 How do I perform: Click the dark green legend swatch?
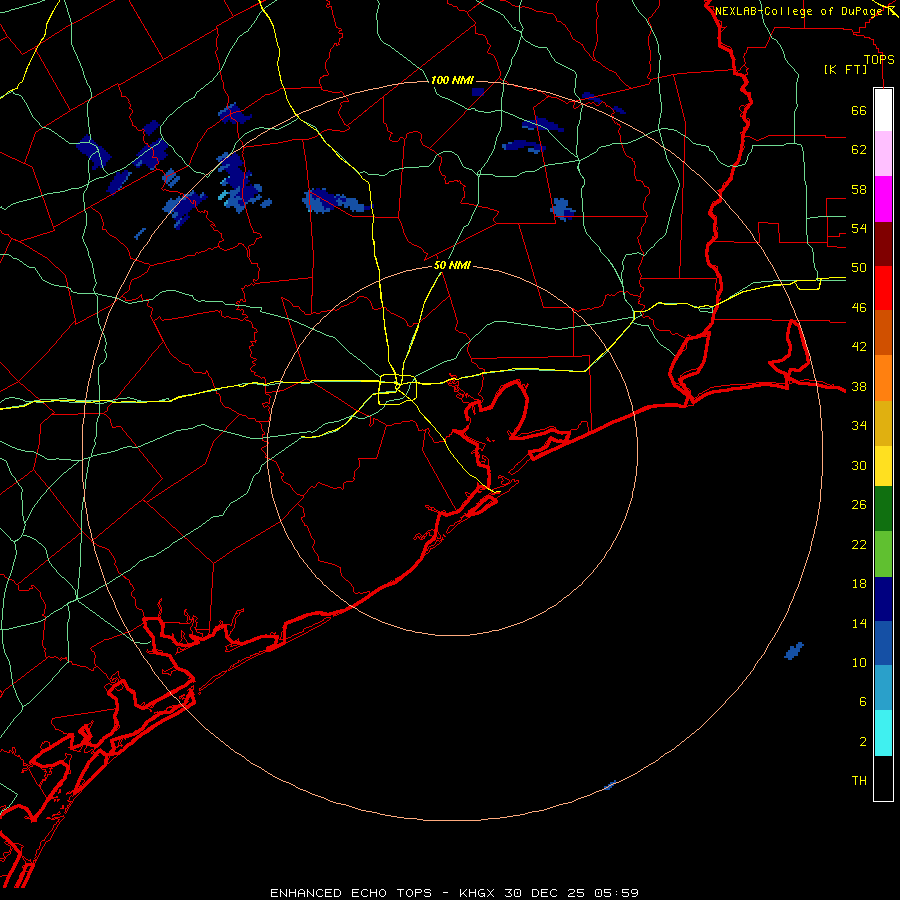883,509
